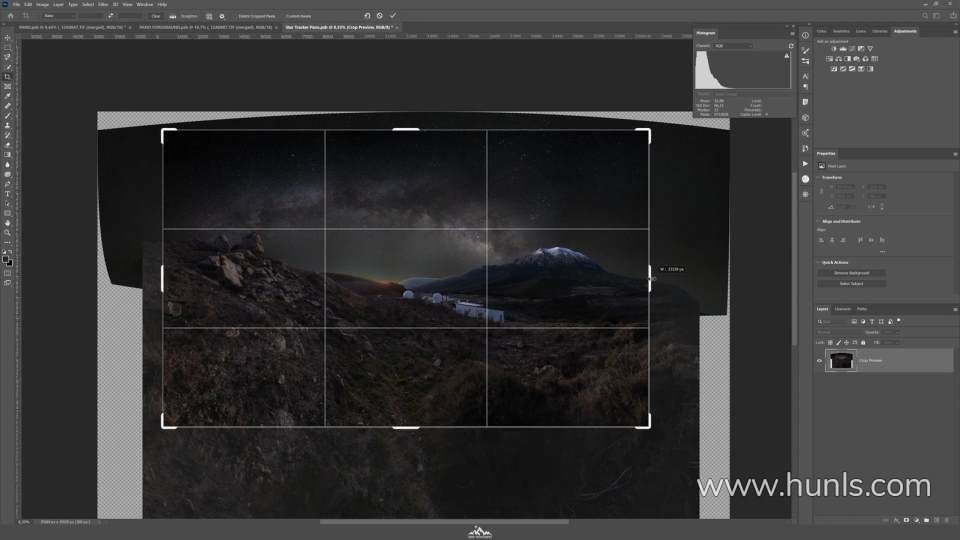
Task: Open crop overlay grid options
Action: [x=209, y=16]
